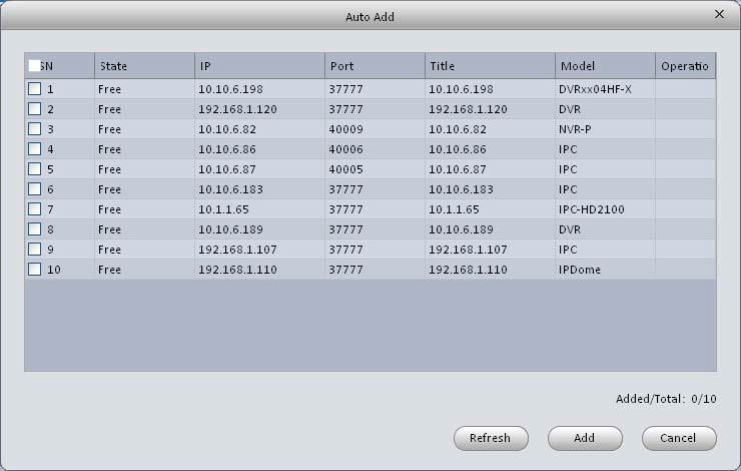Click the Refresh button

(491, 438)
